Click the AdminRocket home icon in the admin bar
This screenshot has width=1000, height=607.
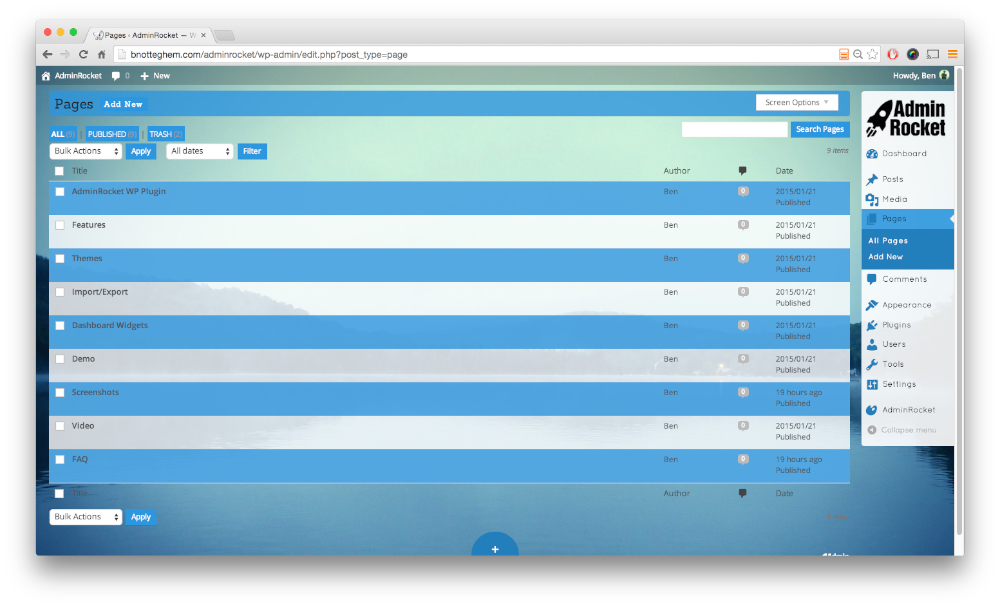click(46, 76)
